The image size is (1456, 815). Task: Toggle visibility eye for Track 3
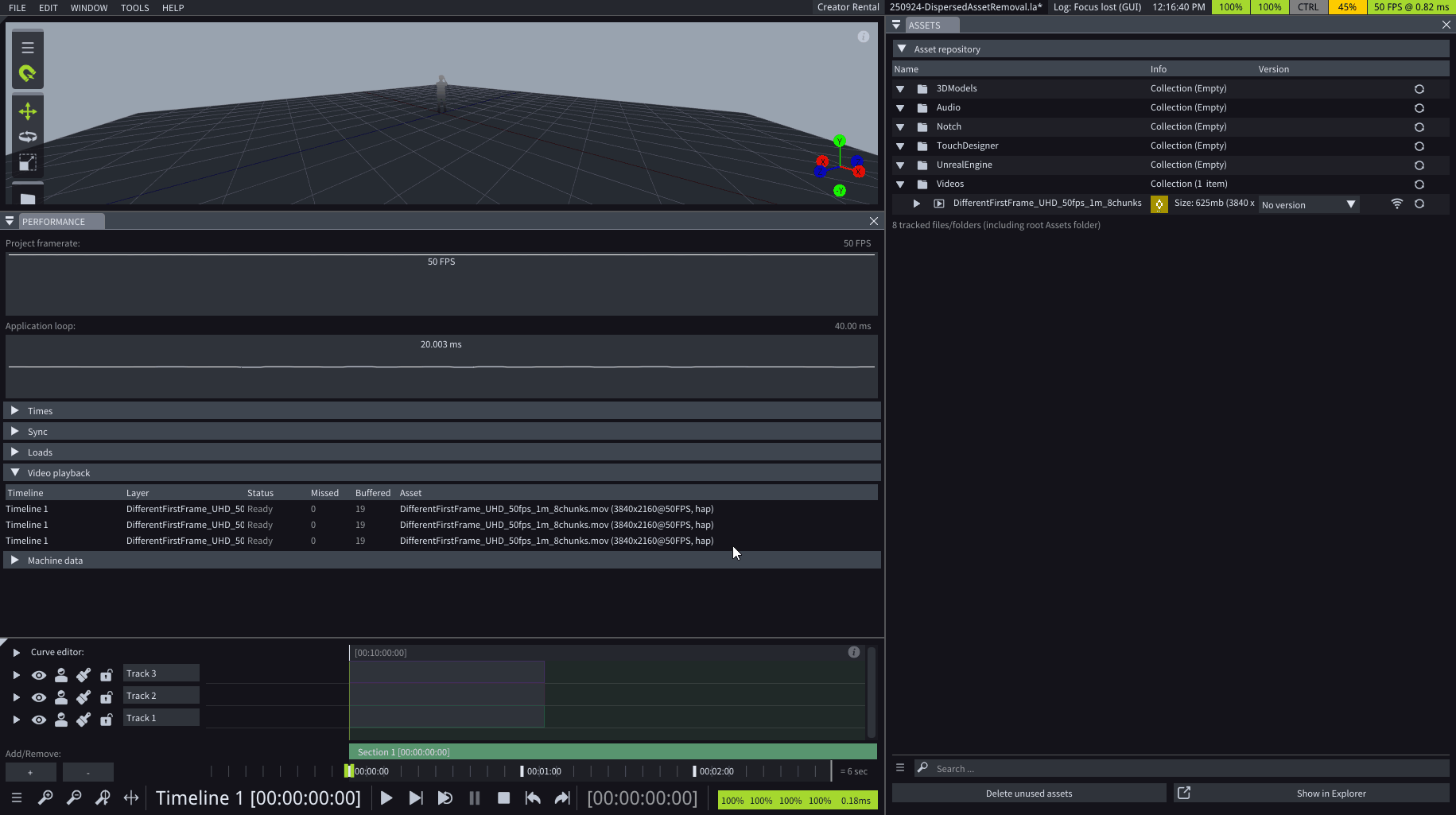(38, 675)
